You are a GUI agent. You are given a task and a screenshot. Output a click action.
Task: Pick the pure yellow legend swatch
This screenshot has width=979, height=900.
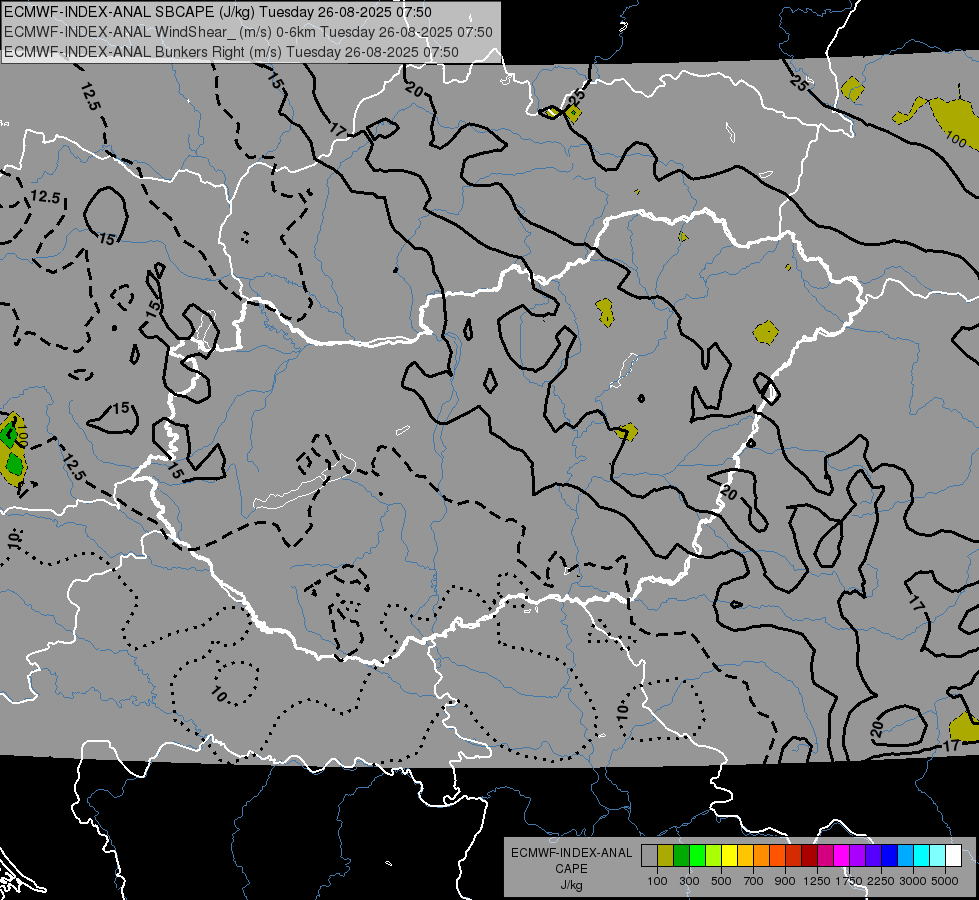tap(729, 855)
